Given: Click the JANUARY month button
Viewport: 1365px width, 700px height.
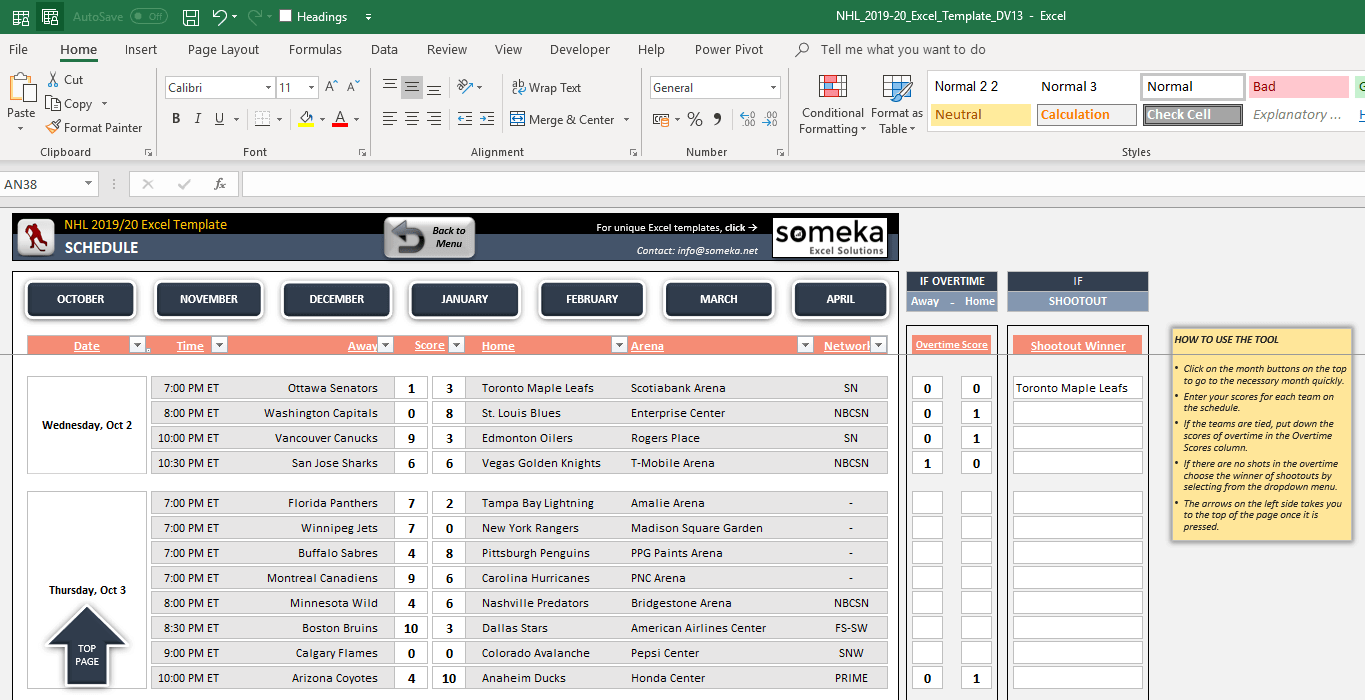Looking at the screenshot, I should pos(464,298).
